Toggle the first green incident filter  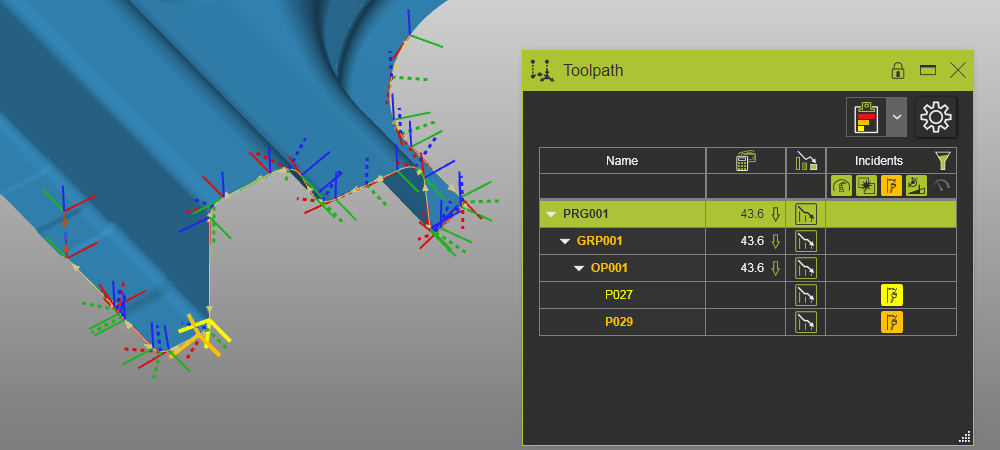click(x=840, y=186)
